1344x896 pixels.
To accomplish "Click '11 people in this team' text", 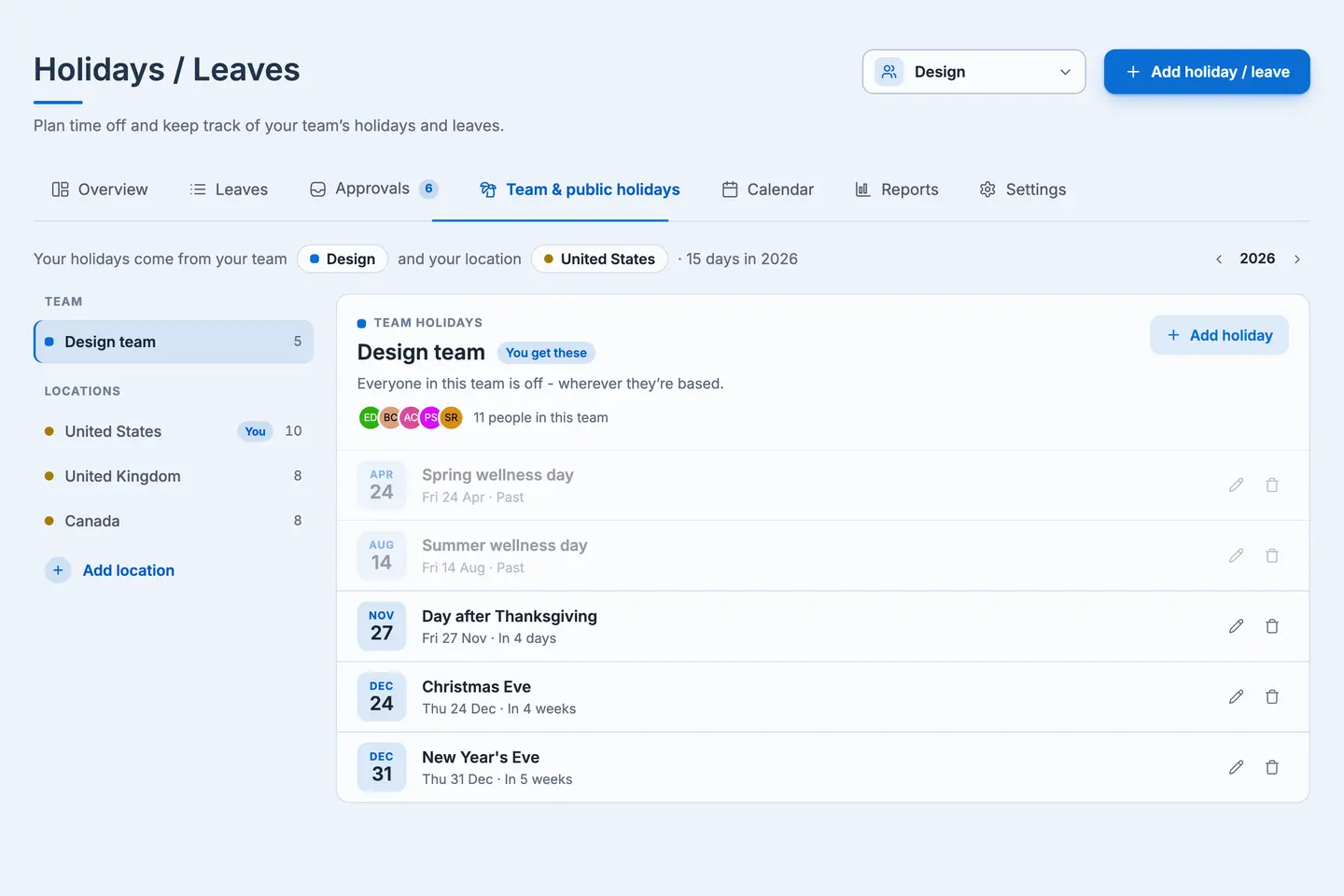I will click(x=540, y=417).
